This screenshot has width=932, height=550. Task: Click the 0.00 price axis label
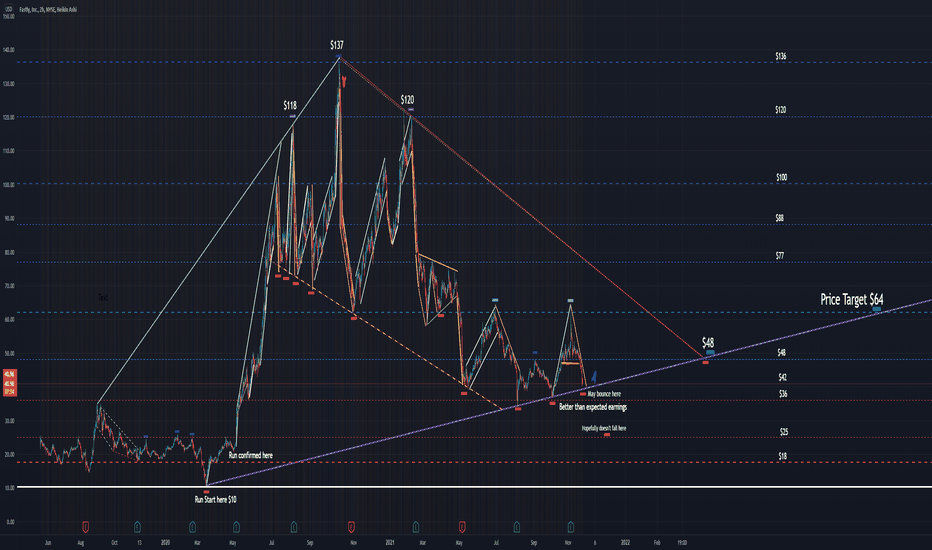pos(10,522)
